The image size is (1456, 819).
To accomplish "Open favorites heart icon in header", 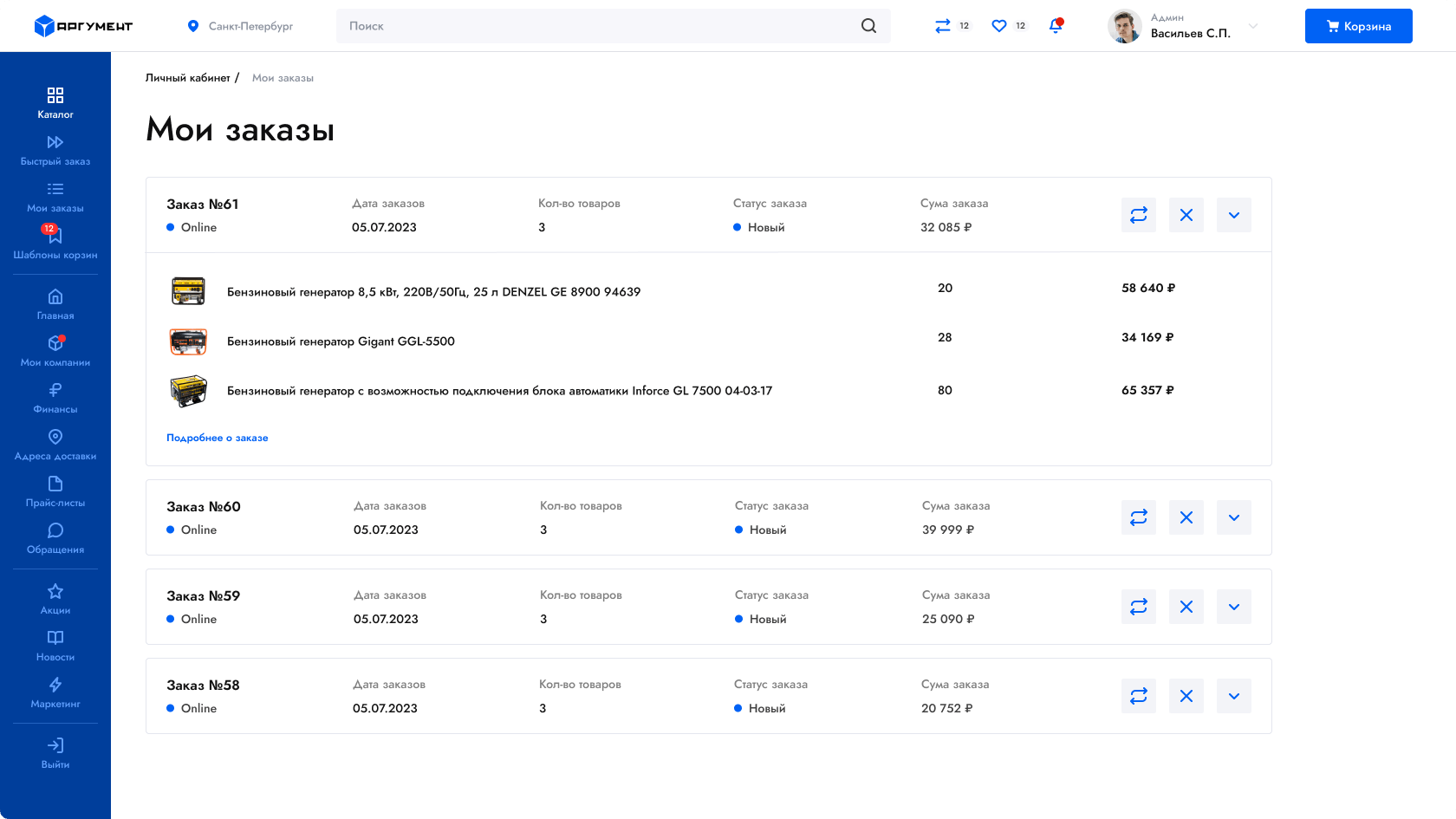I will tap(999, 26).
